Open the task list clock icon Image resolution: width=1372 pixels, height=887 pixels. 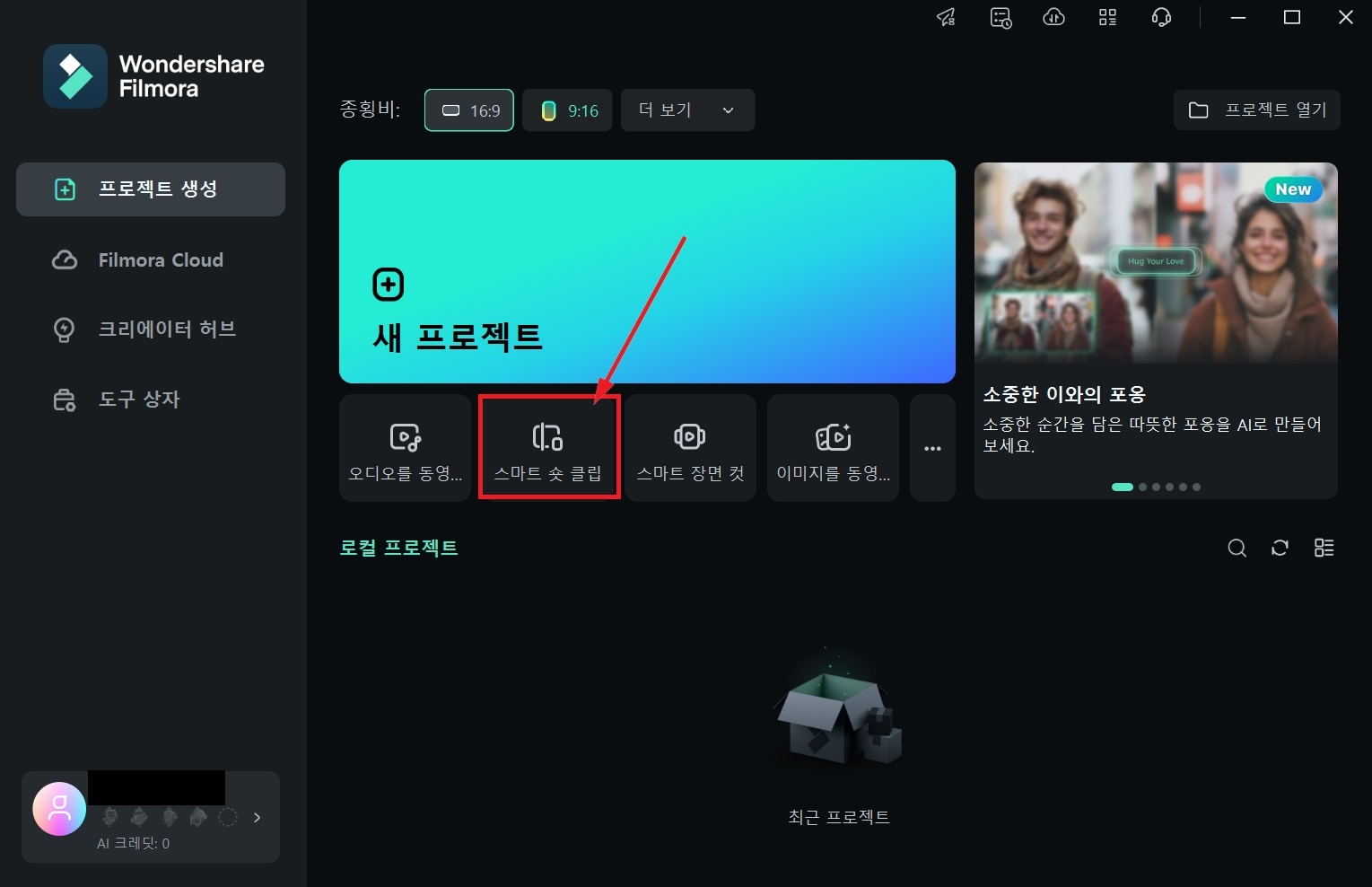1001,17
